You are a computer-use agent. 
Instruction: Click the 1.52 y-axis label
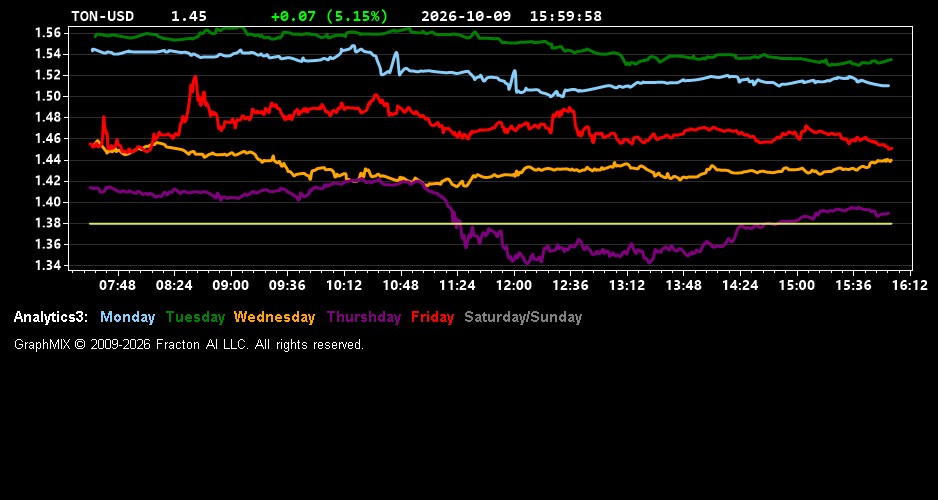coord(48,75)
